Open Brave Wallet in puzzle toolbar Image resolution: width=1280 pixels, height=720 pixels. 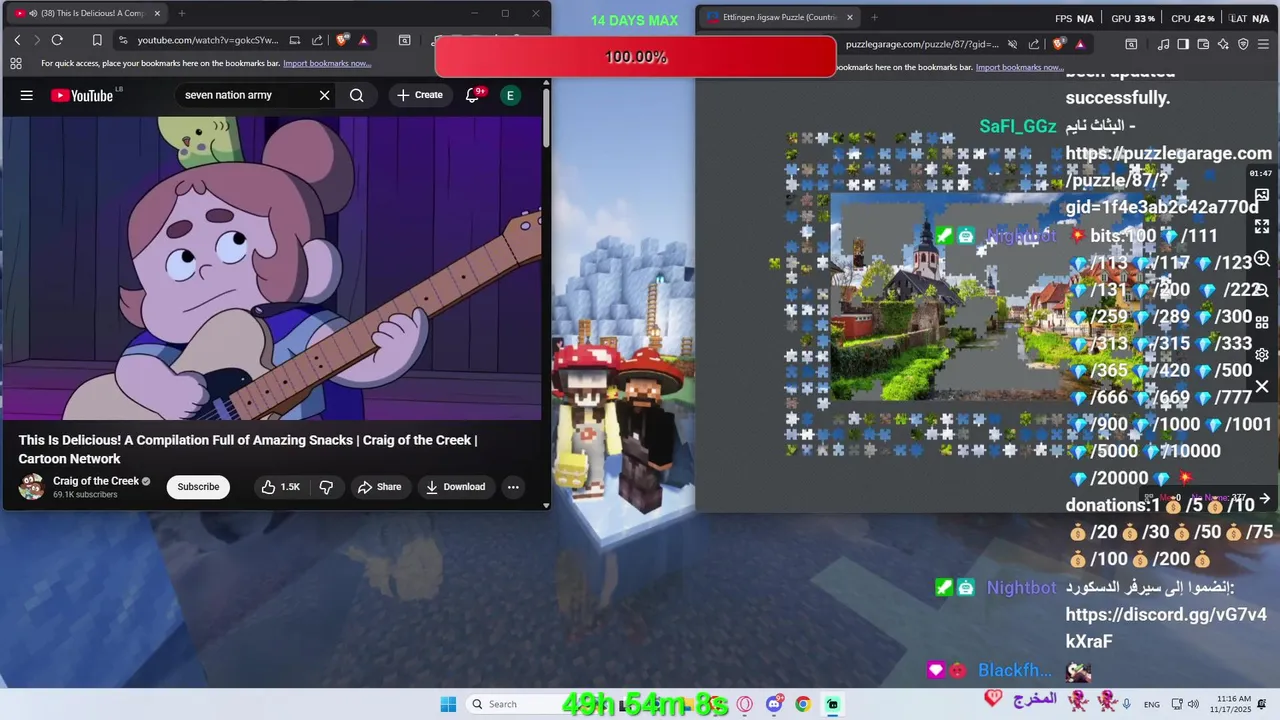[1203, 44]
